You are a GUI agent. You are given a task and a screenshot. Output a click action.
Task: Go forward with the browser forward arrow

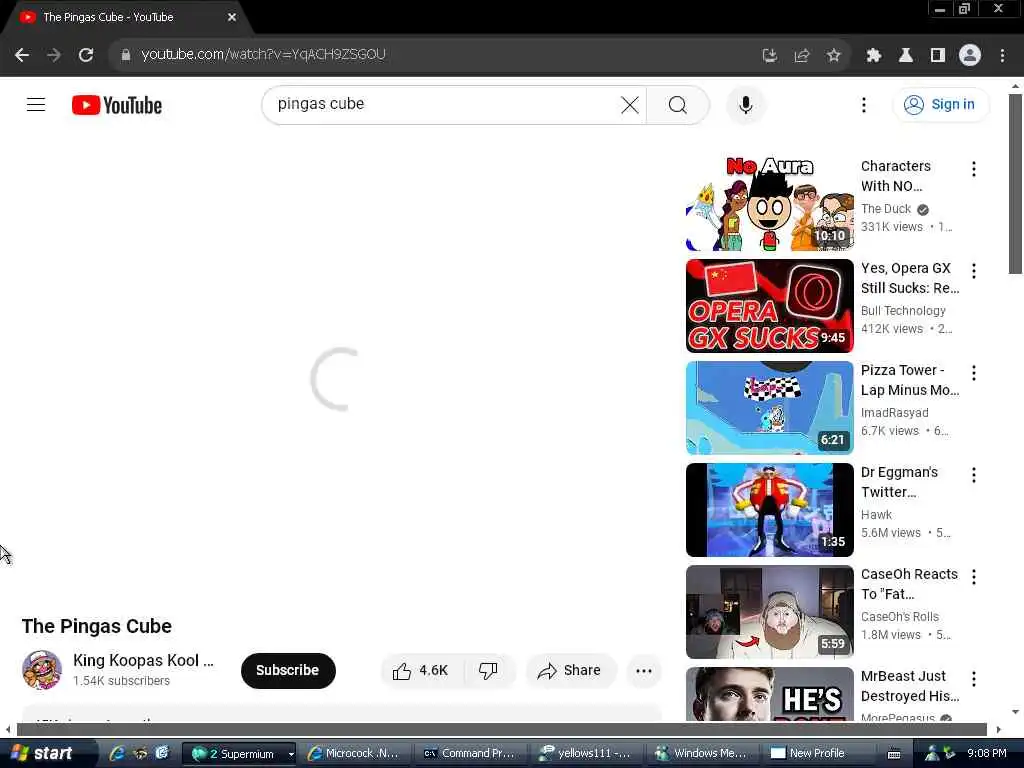tap(54, 56)
